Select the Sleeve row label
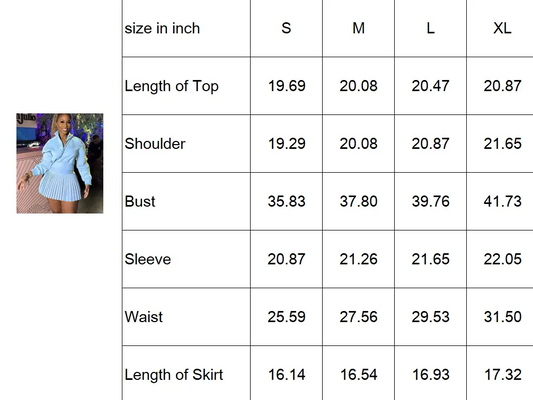 tap(186, 259)
